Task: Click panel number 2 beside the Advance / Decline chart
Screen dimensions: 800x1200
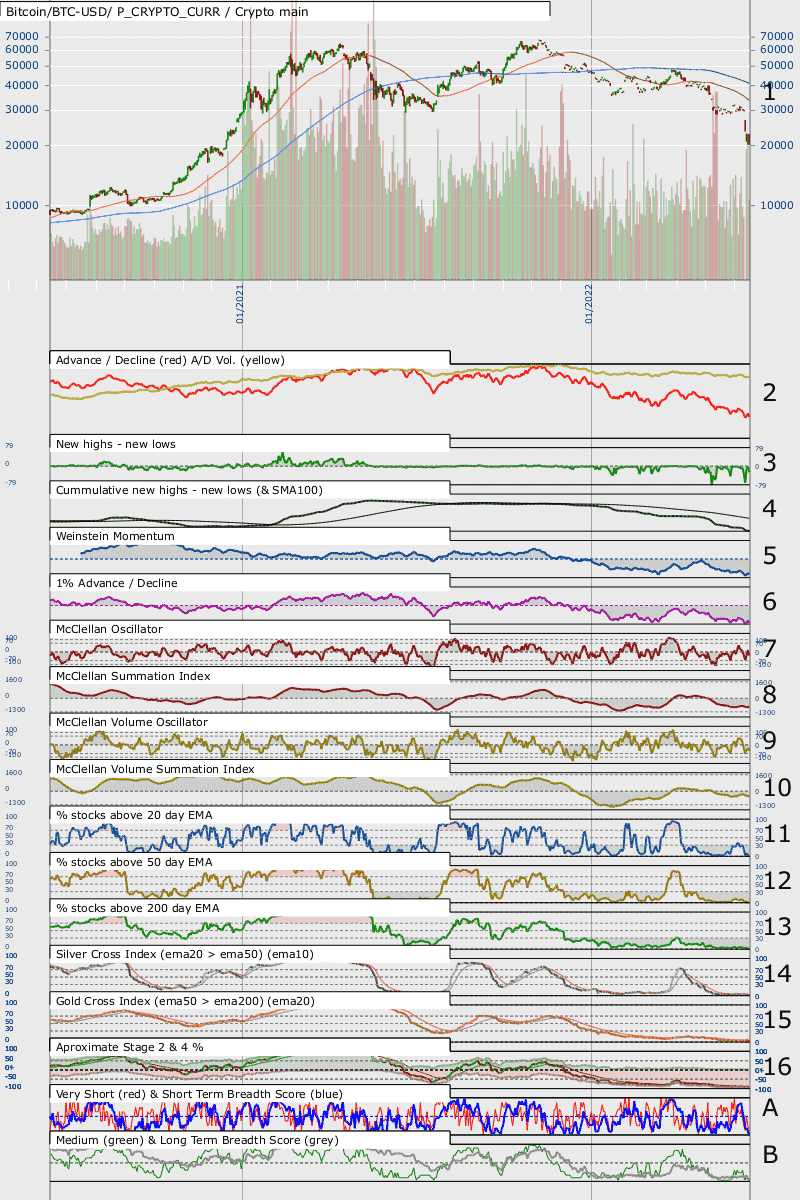Action: tap(770, 392)
